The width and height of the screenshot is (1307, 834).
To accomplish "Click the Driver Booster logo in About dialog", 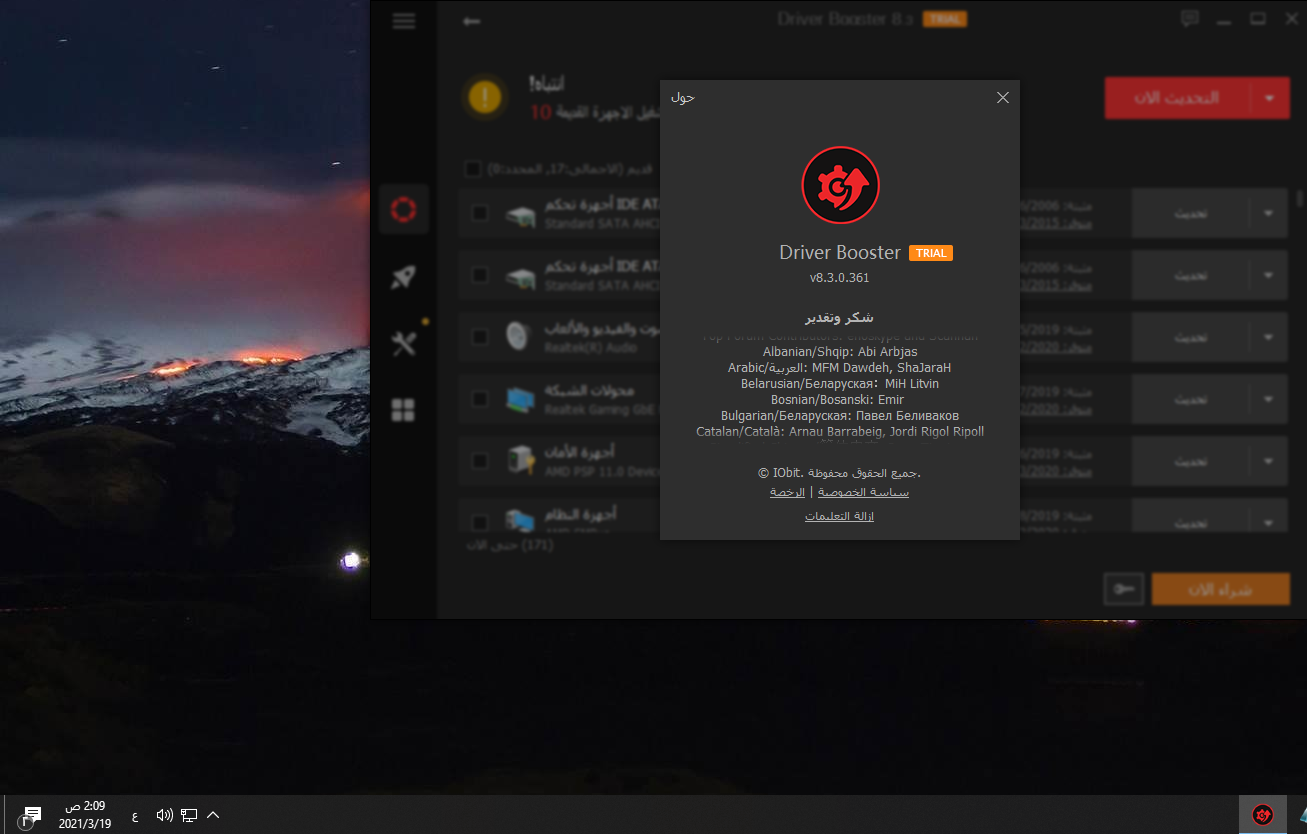I will pos(840,185).
